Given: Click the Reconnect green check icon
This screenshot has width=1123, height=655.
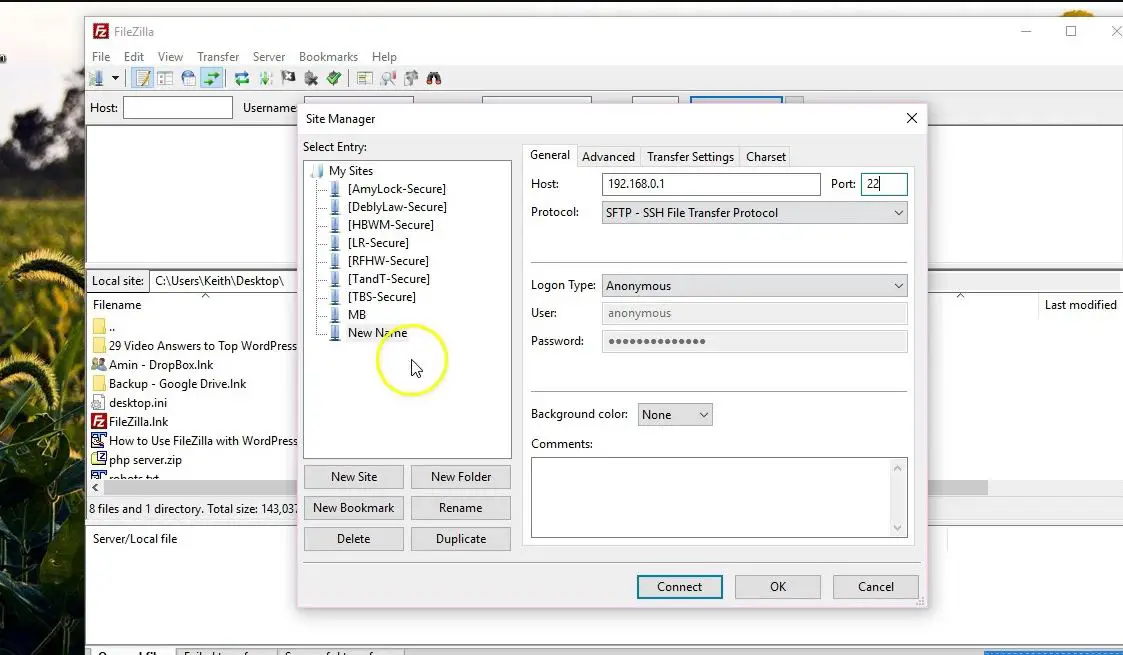Looking at the screenshot, I should coord(334,78).
